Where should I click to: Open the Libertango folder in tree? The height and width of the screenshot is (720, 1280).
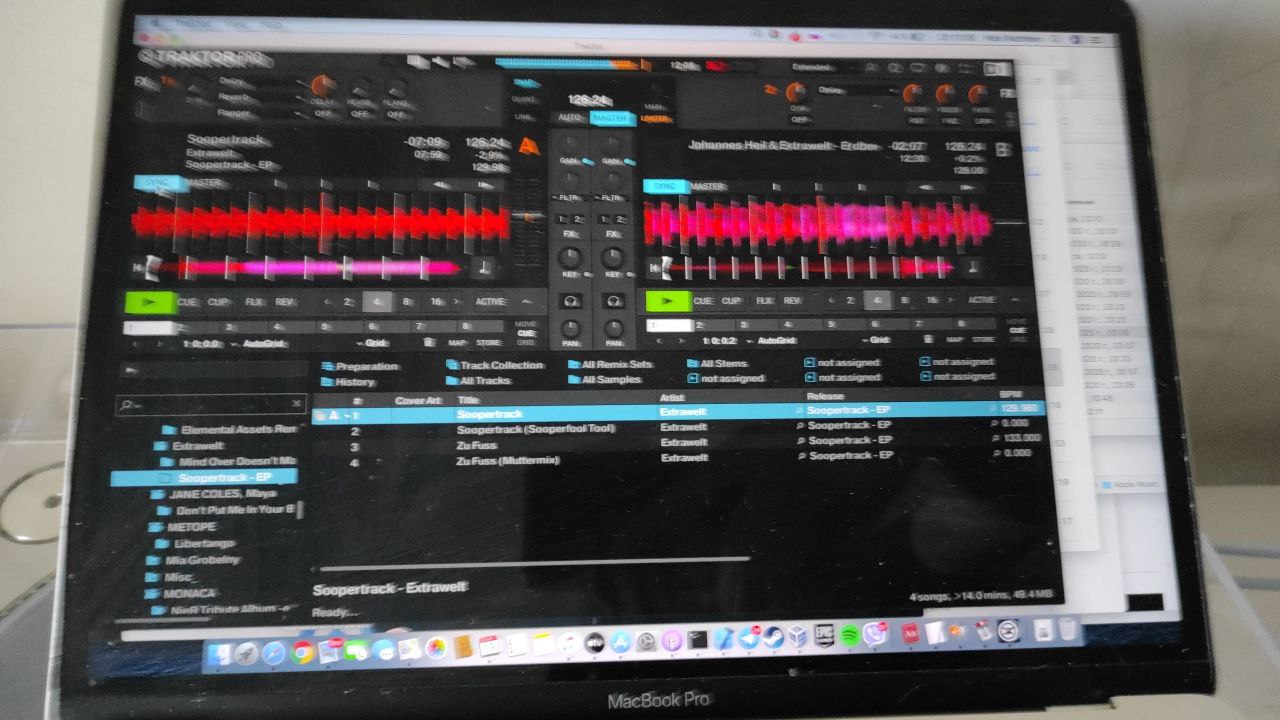pos(193,542)
